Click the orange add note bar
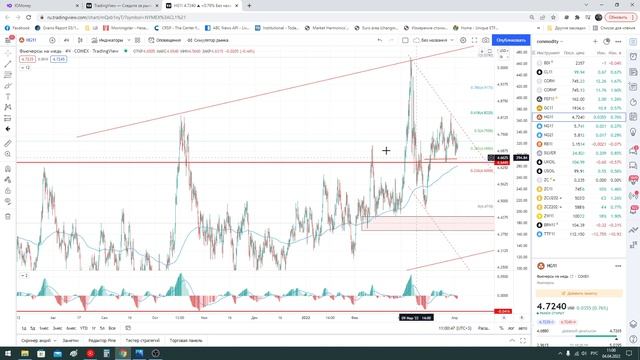Image resolution: width=640 pixels, height=360 pixels. point(579,293)
